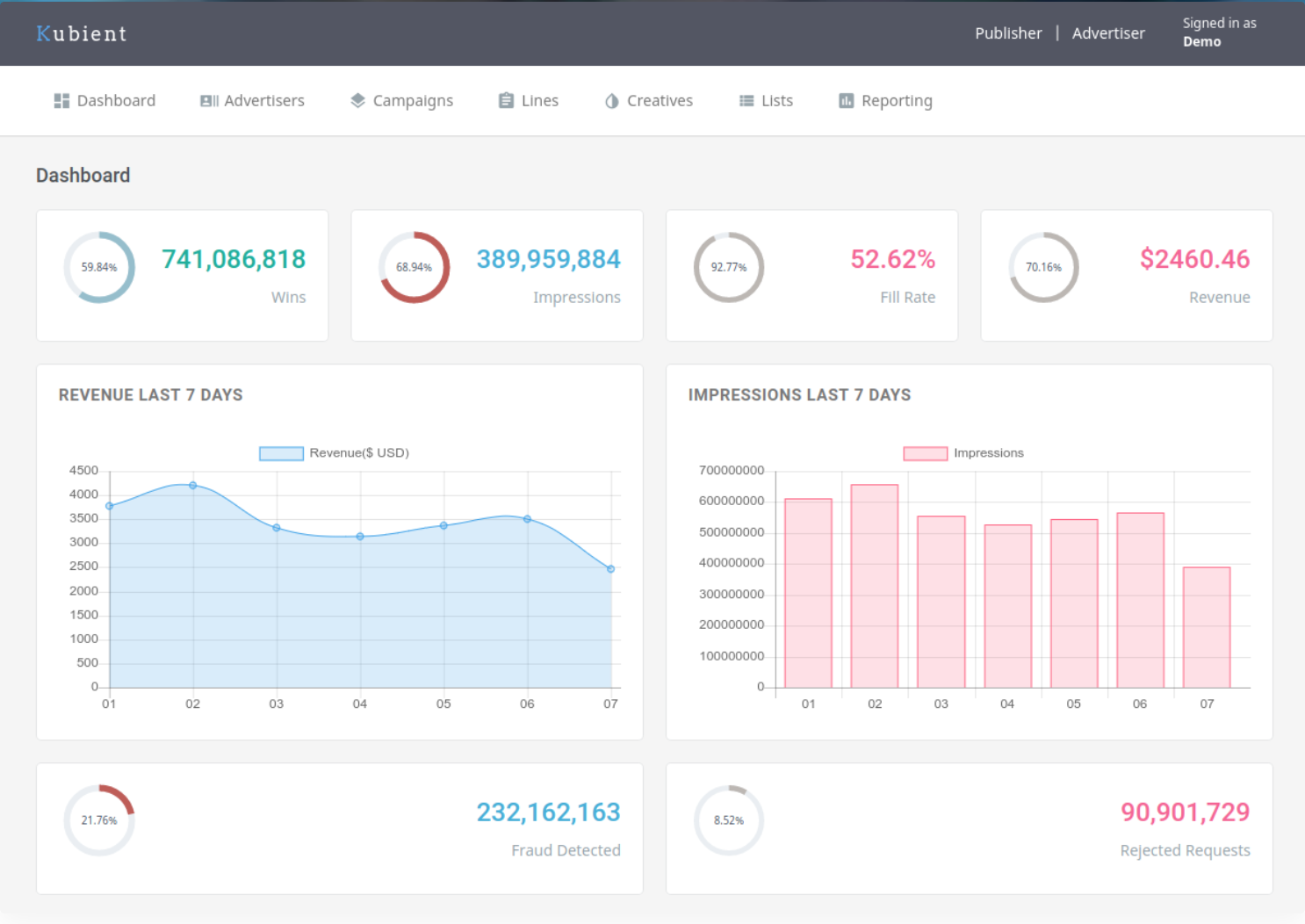Image resolution: width=1305 pixels, height=924 pixels.
Task: Click the 8.52% Rejected Requests ring
Action: point(729,820)
